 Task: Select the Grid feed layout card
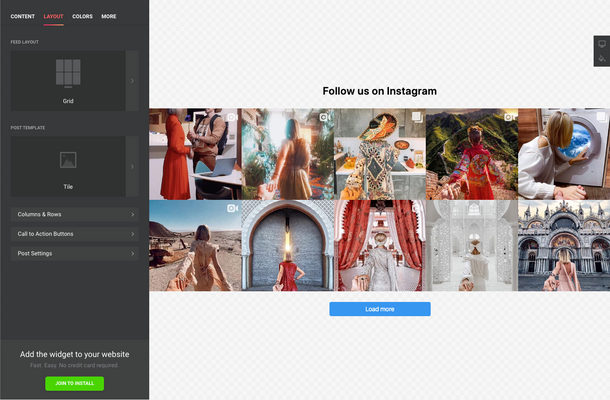pyautogui.click(x=68, y=81)
